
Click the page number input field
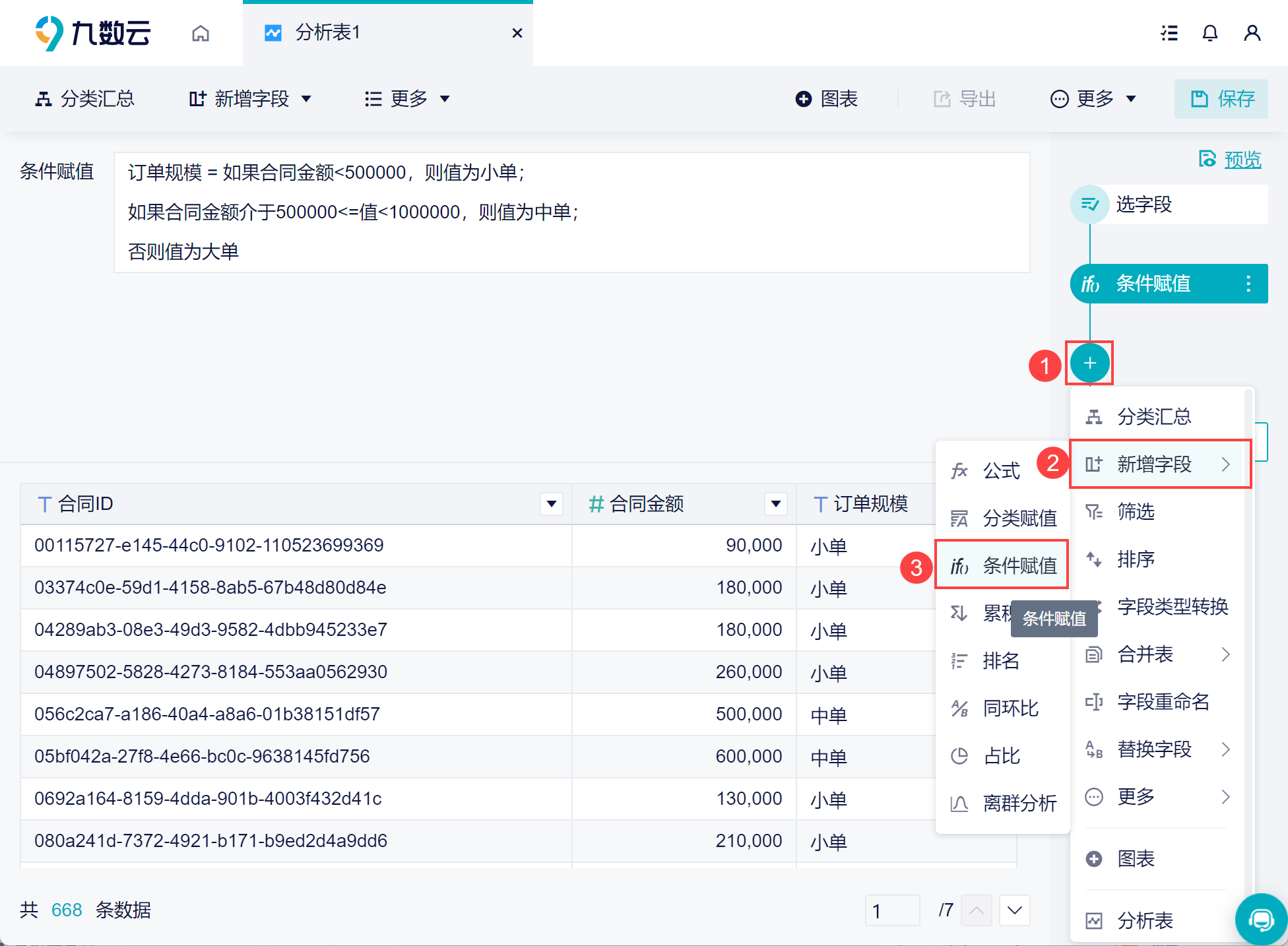[x=891, y=910]
